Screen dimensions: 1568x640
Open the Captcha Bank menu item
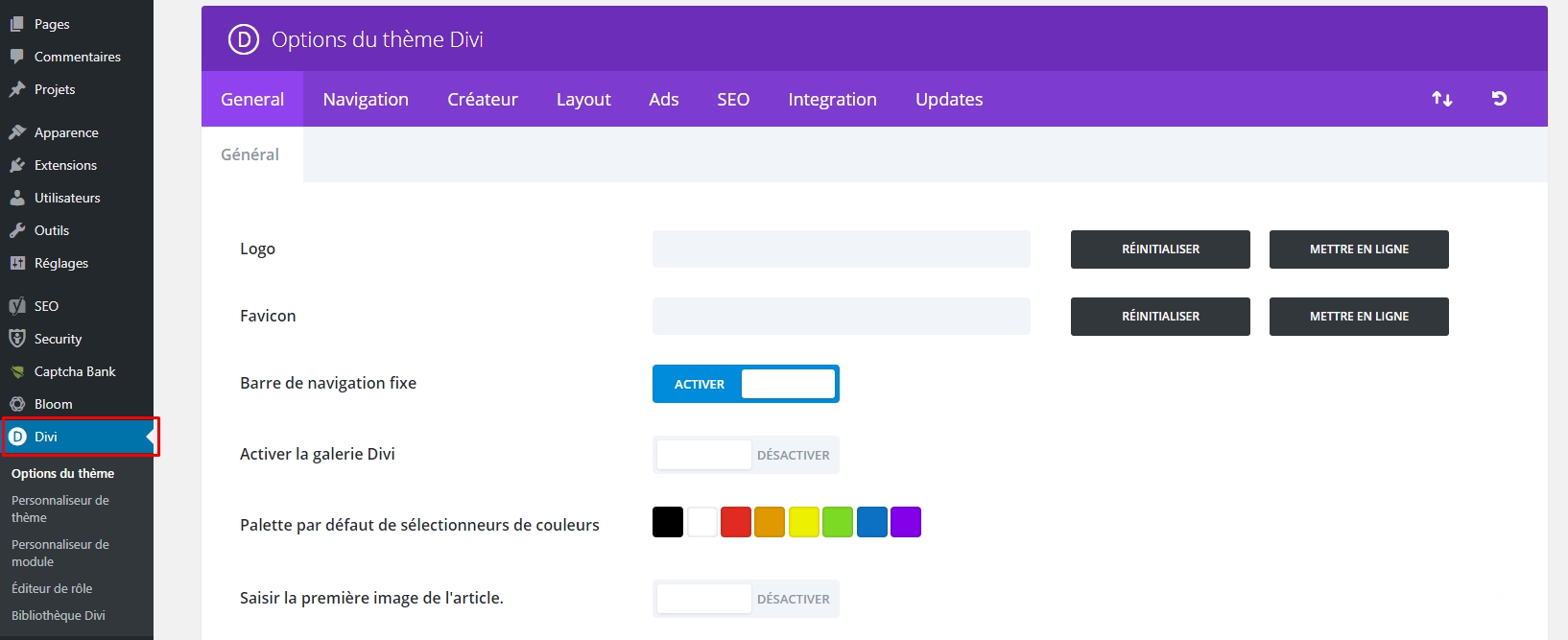tap(77, 371)
